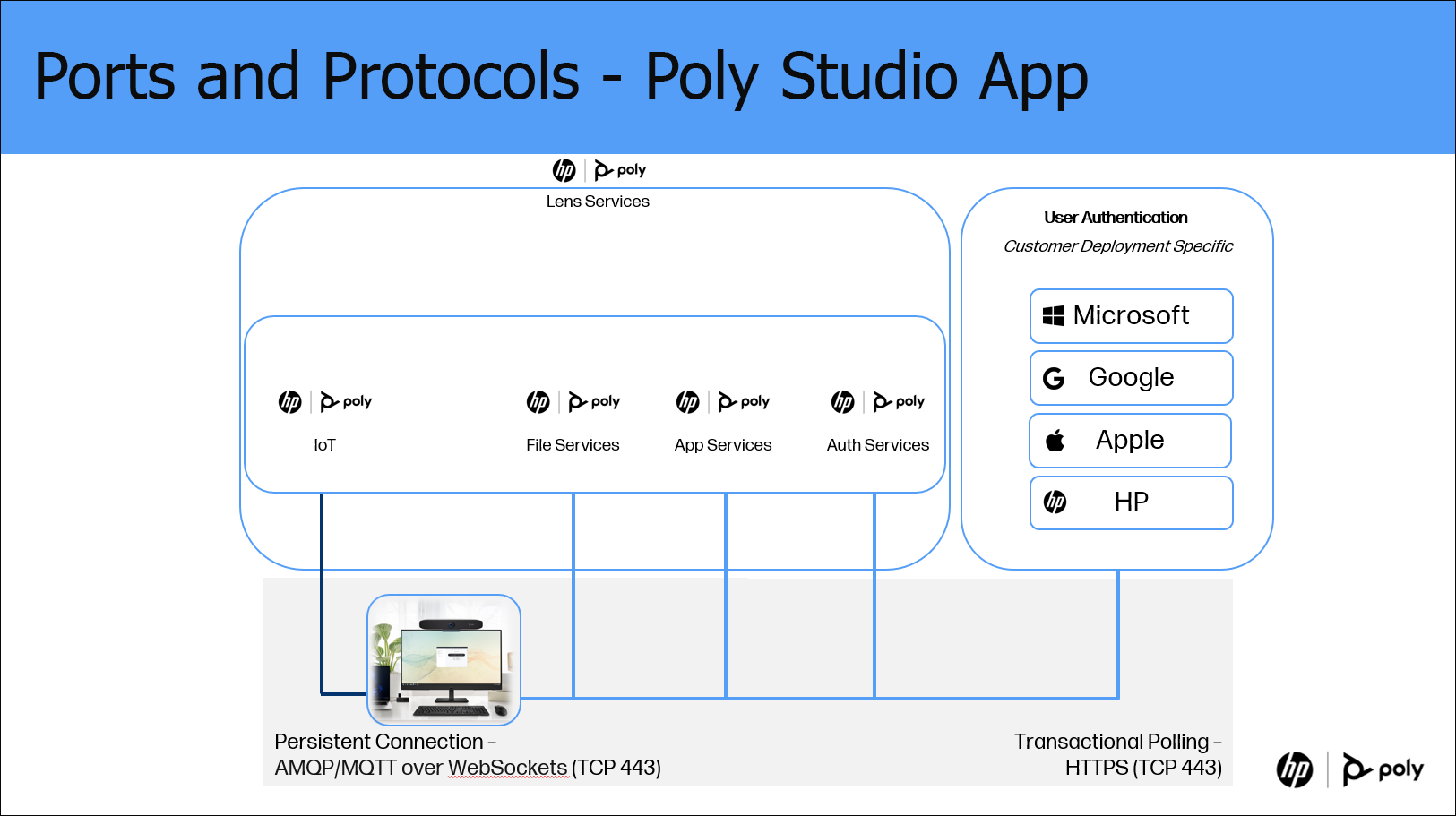Click the HP | Poly footer logo
Screen dimensions: 1456x816
click(1349, 769)
